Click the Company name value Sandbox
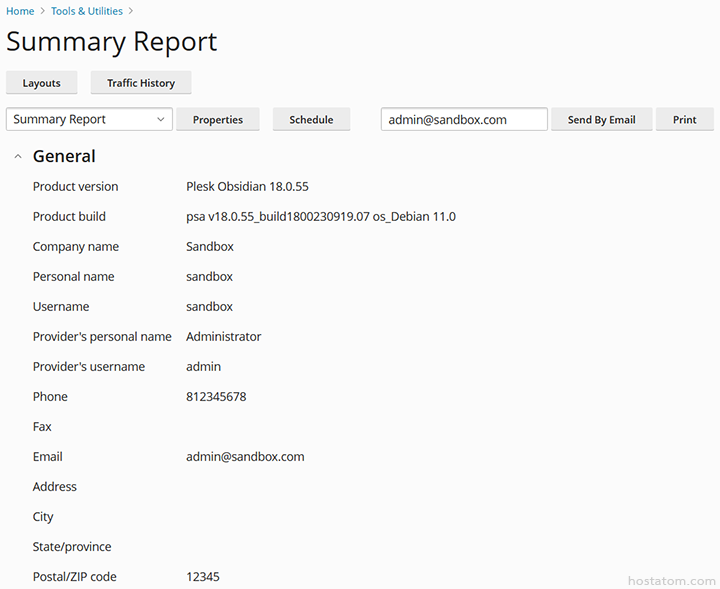The width and height of the screenshot is (720, 589). coord(210,246)
